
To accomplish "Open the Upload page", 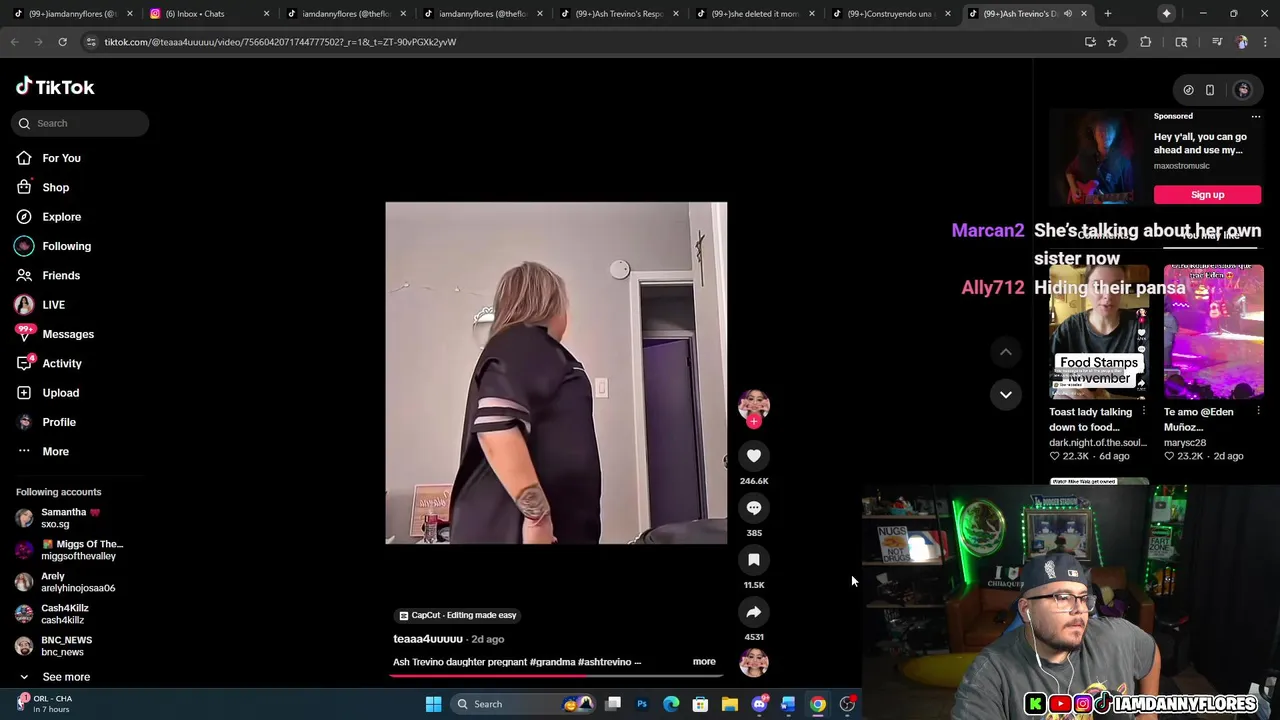I will coord(60,393).
